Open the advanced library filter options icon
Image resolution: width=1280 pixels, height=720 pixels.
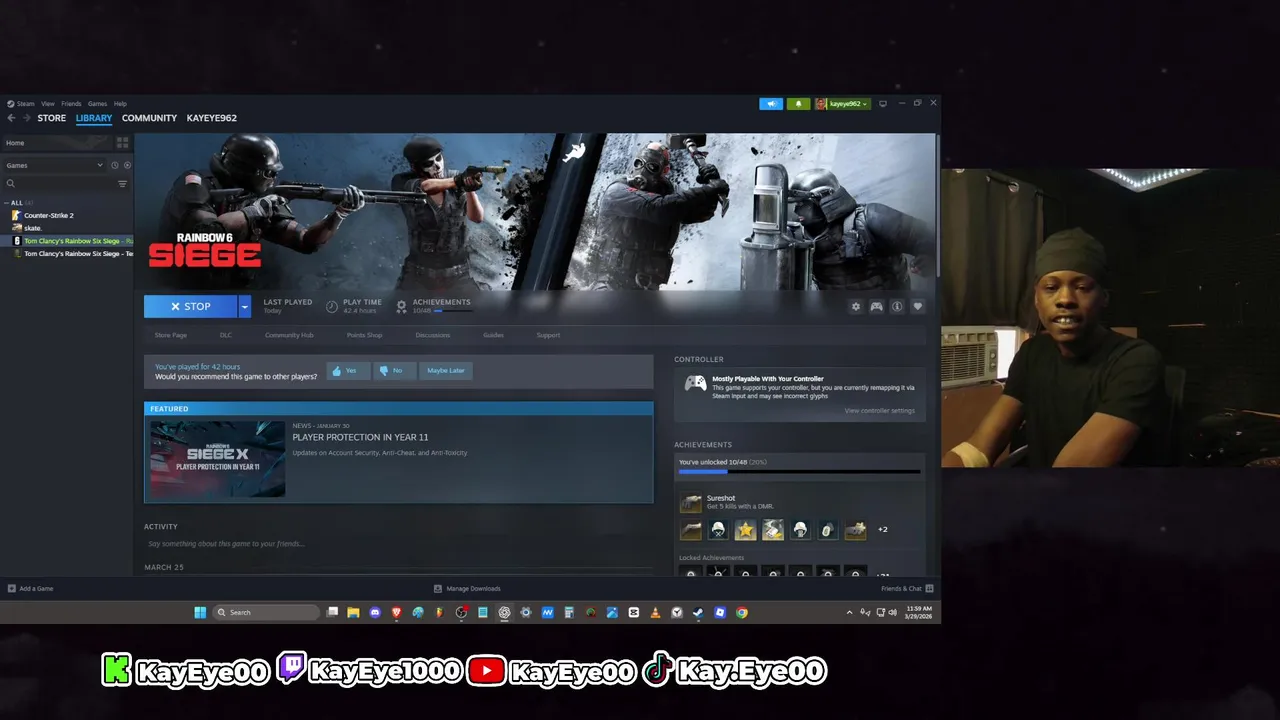point(123,184)
